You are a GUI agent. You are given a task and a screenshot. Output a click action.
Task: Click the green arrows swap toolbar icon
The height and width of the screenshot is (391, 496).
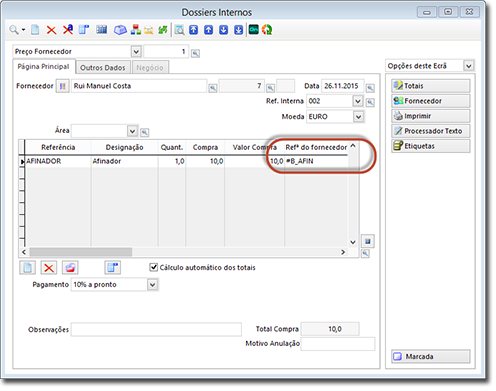[163, 30]
